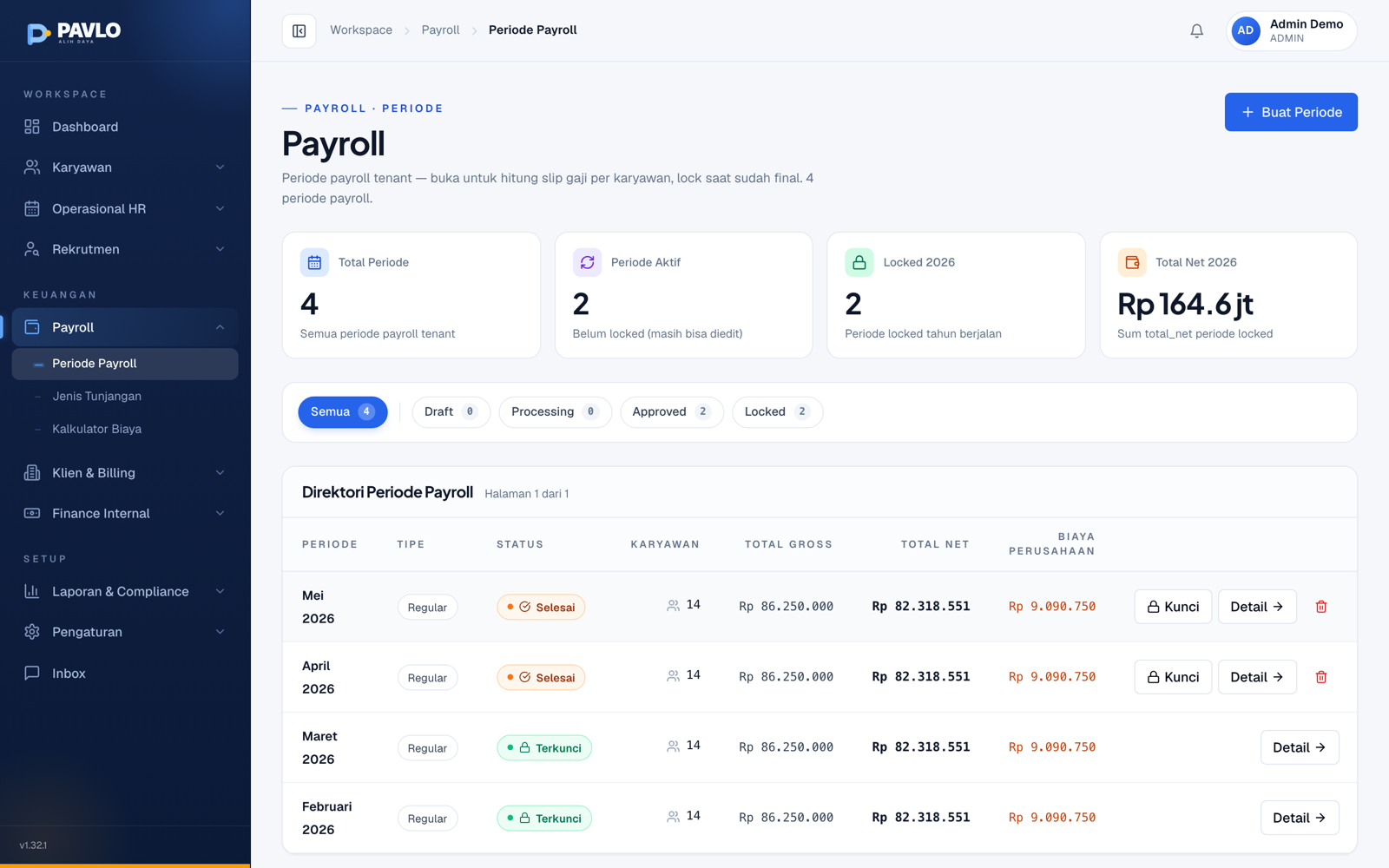Viewport: 1389px width, 868px height.
Task: Click Selesai status badge for Mei 2026
Action: (x=541, y=608)
